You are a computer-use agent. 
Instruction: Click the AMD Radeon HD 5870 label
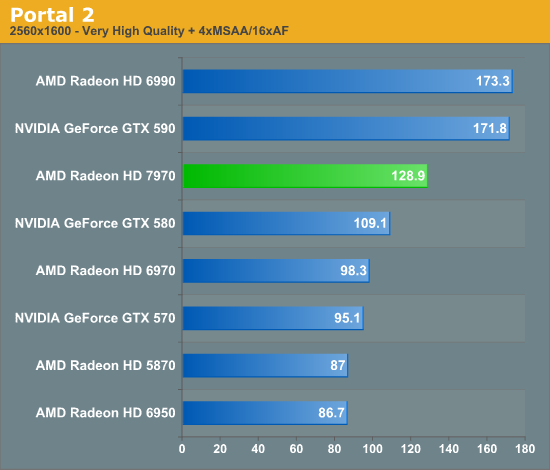(105, 365)
